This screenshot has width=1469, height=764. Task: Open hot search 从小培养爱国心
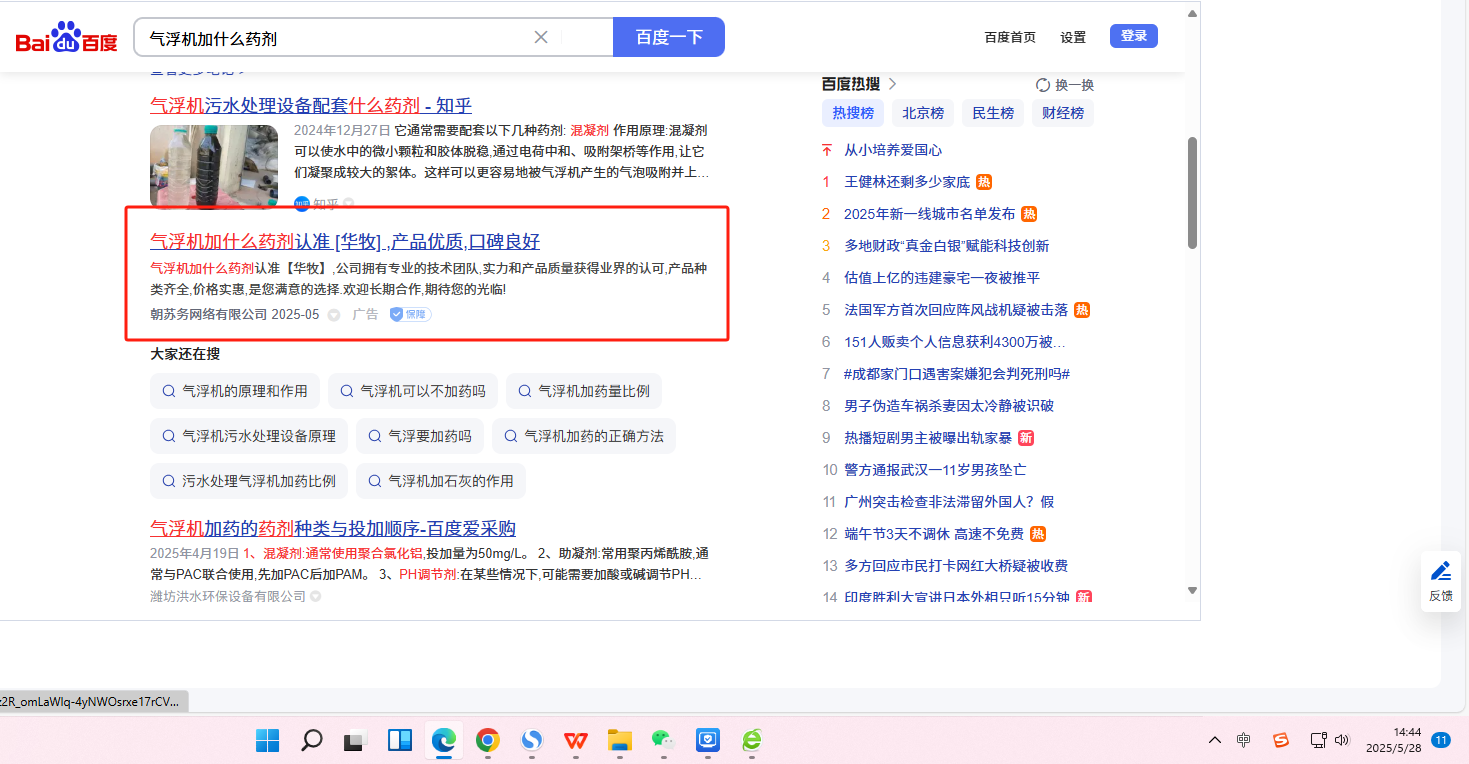[893, 150]
